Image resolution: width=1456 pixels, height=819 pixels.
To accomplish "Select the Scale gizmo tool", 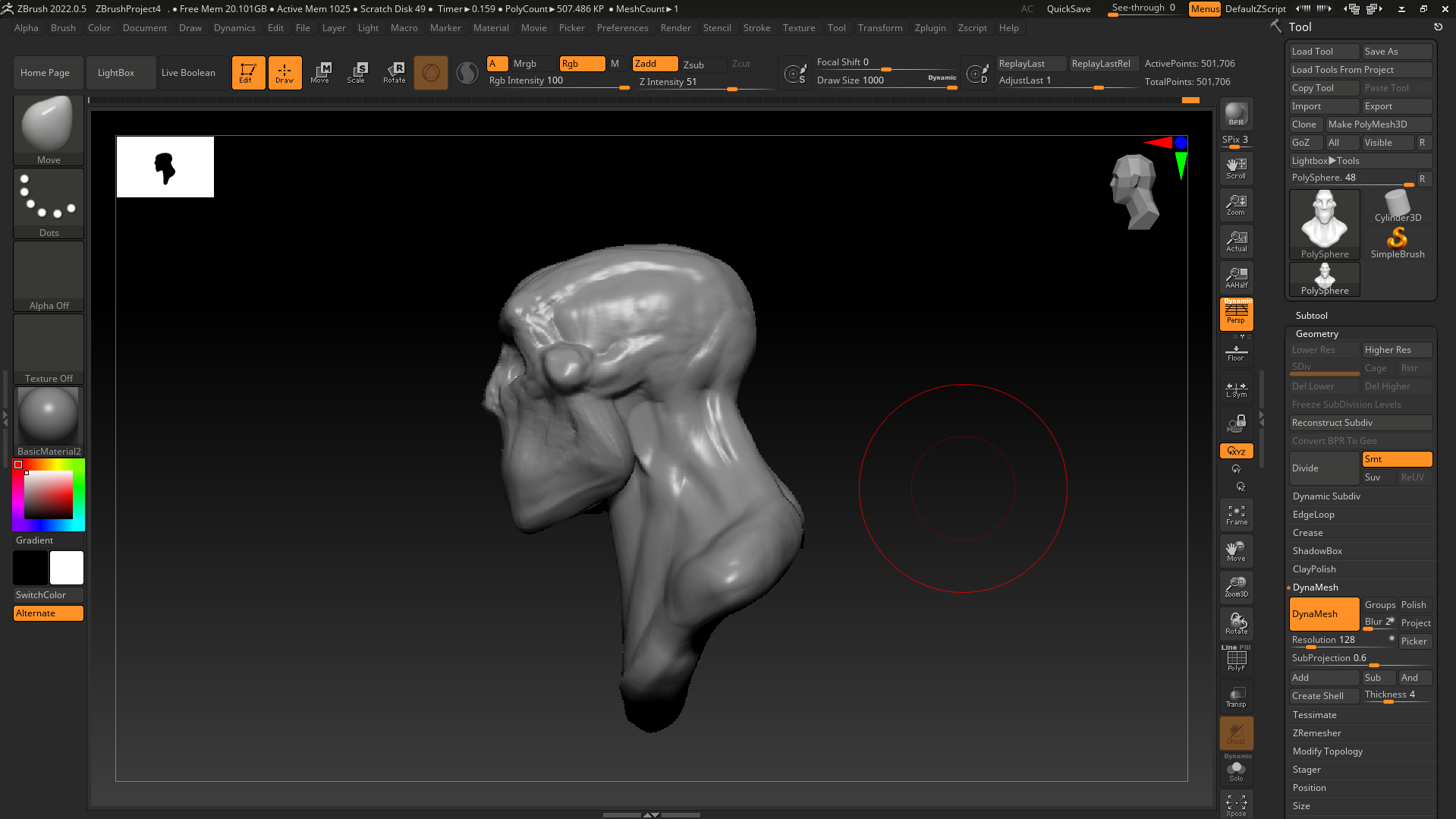I will [x=357, y=73].
